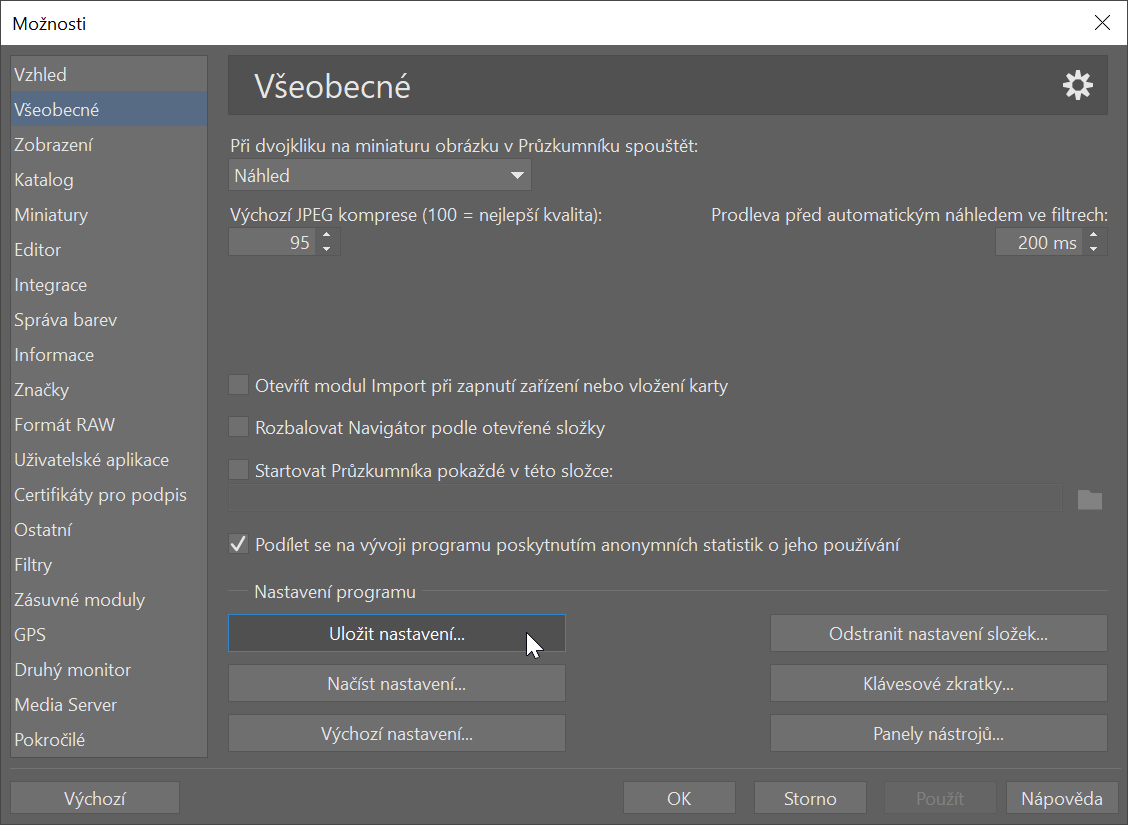Click the gear icon in Všeobecné header

pos(1077,86)
